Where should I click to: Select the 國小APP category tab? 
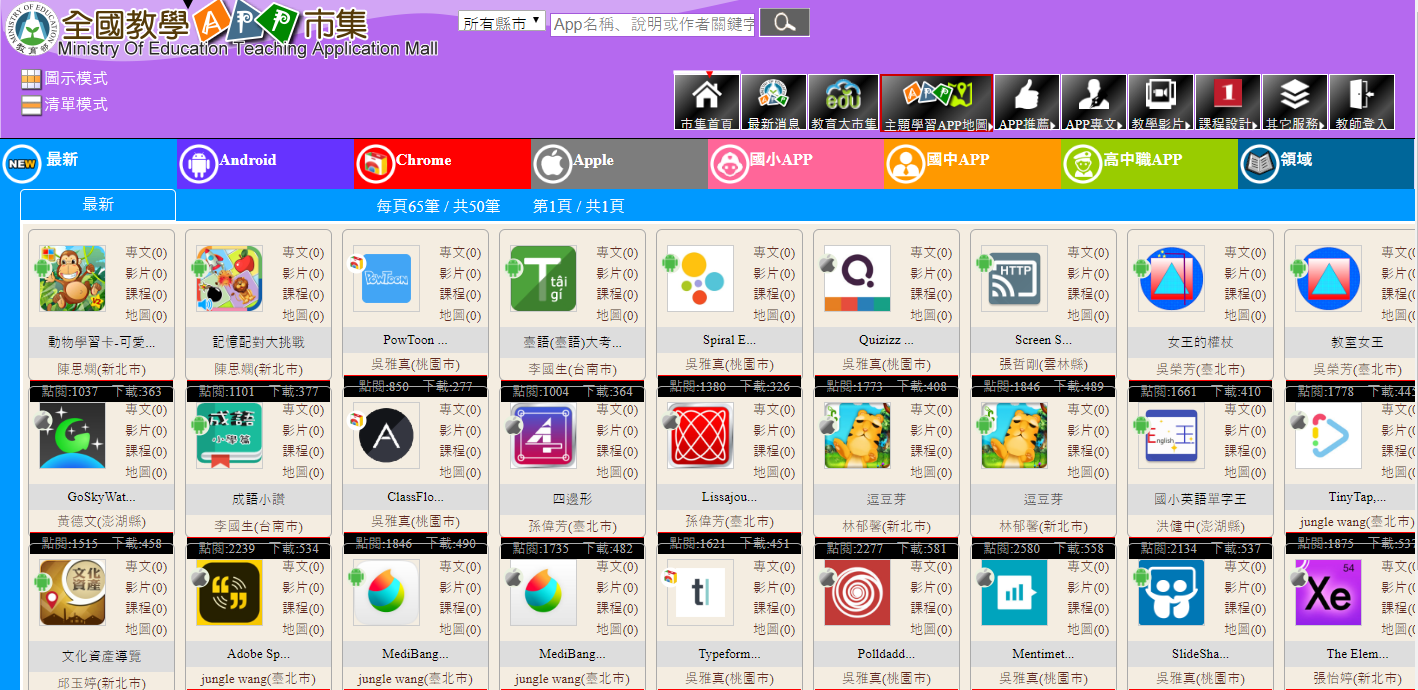coord(796,164)
